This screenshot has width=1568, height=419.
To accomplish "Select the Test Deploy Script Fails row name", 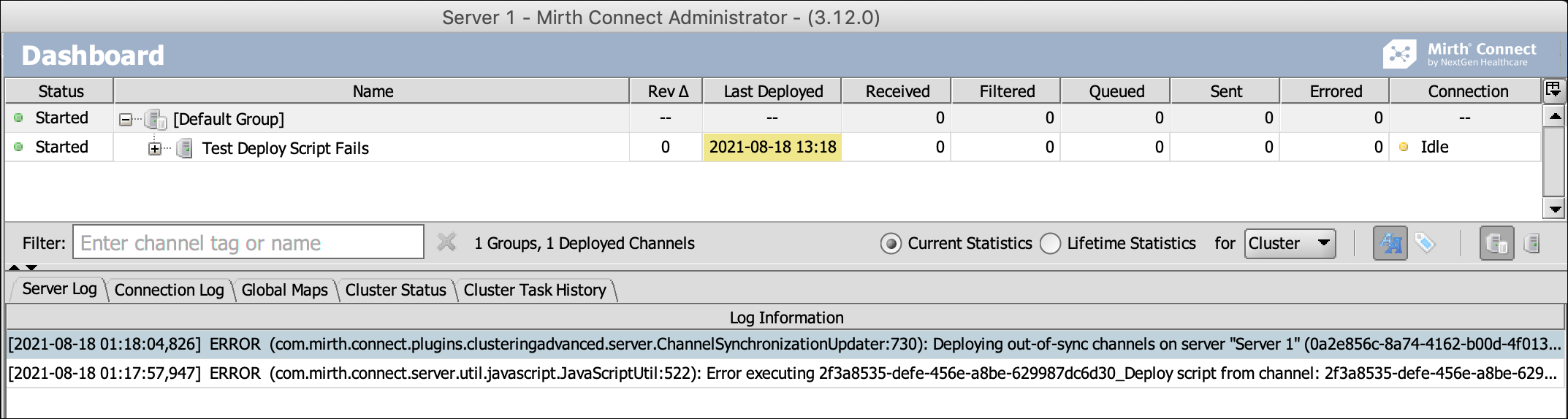I will (285, 148).
